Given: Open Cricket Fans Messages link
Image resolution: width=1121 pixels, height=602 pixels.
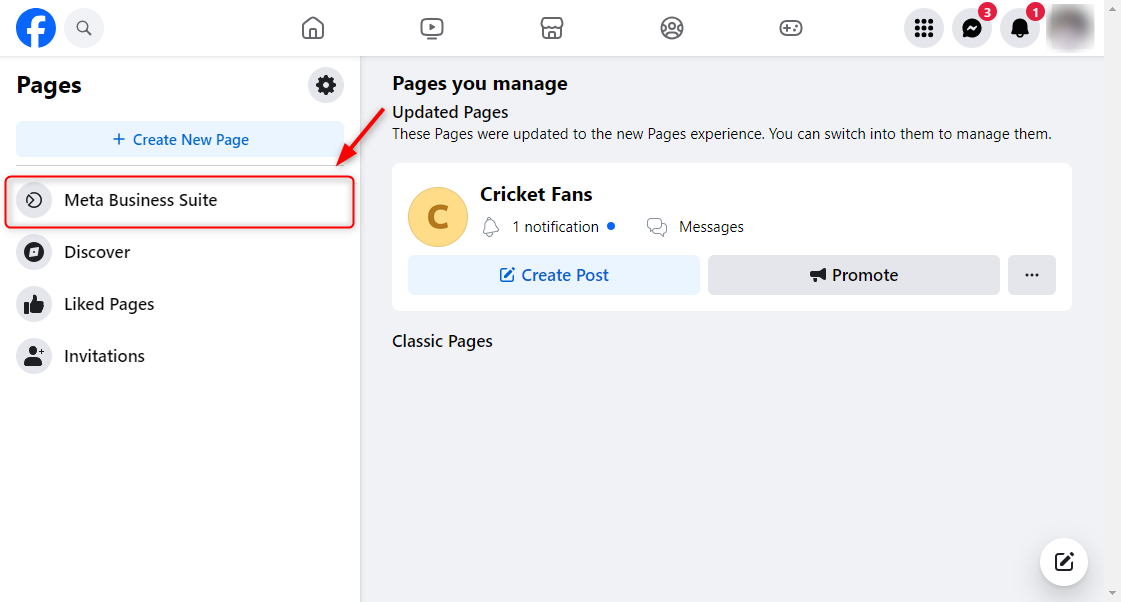Looking at the screenshot, I should (711, 227).
